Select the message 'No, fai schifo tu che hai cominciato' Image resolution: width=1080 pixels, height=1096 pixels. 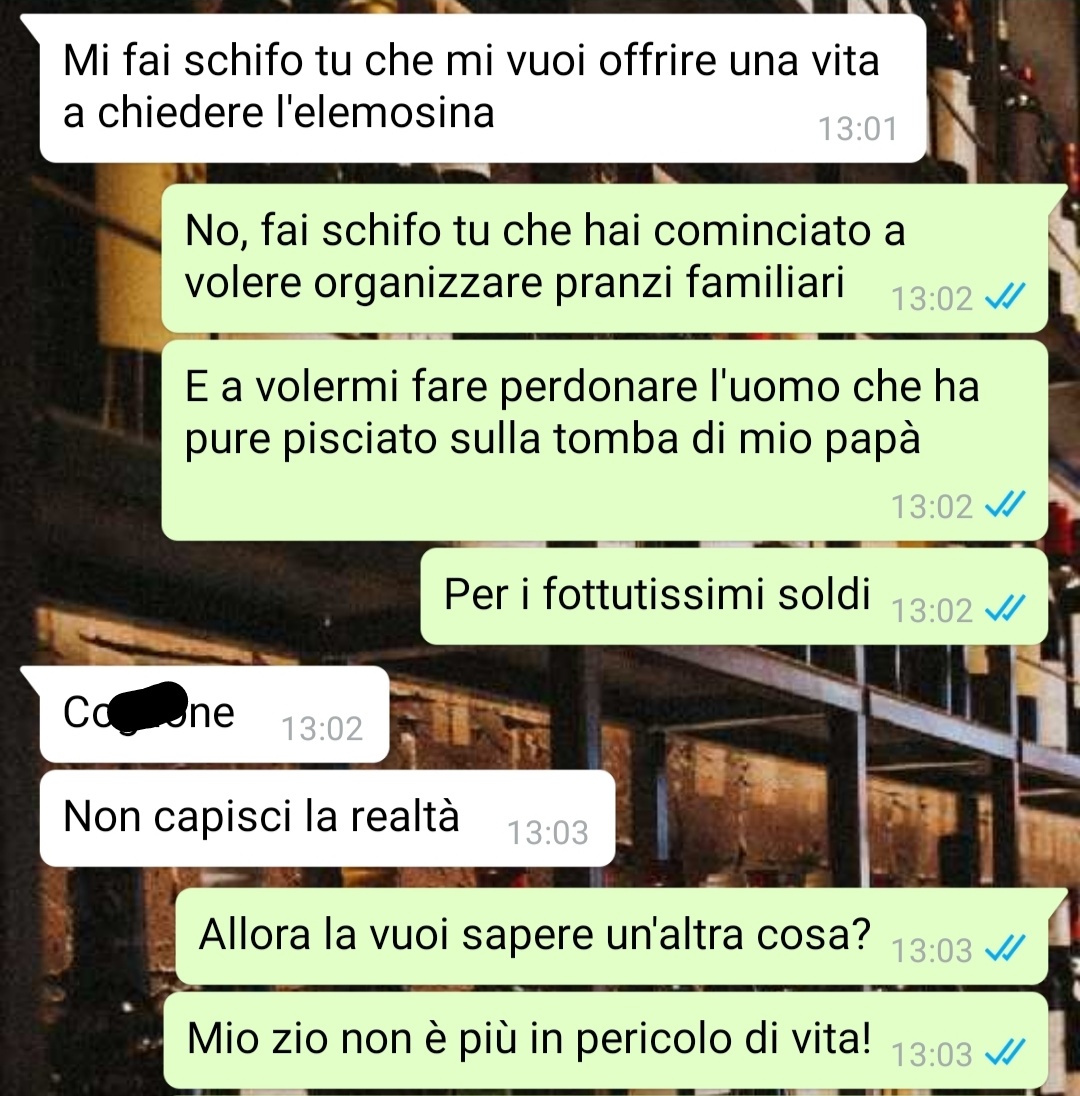coord(605,258)
